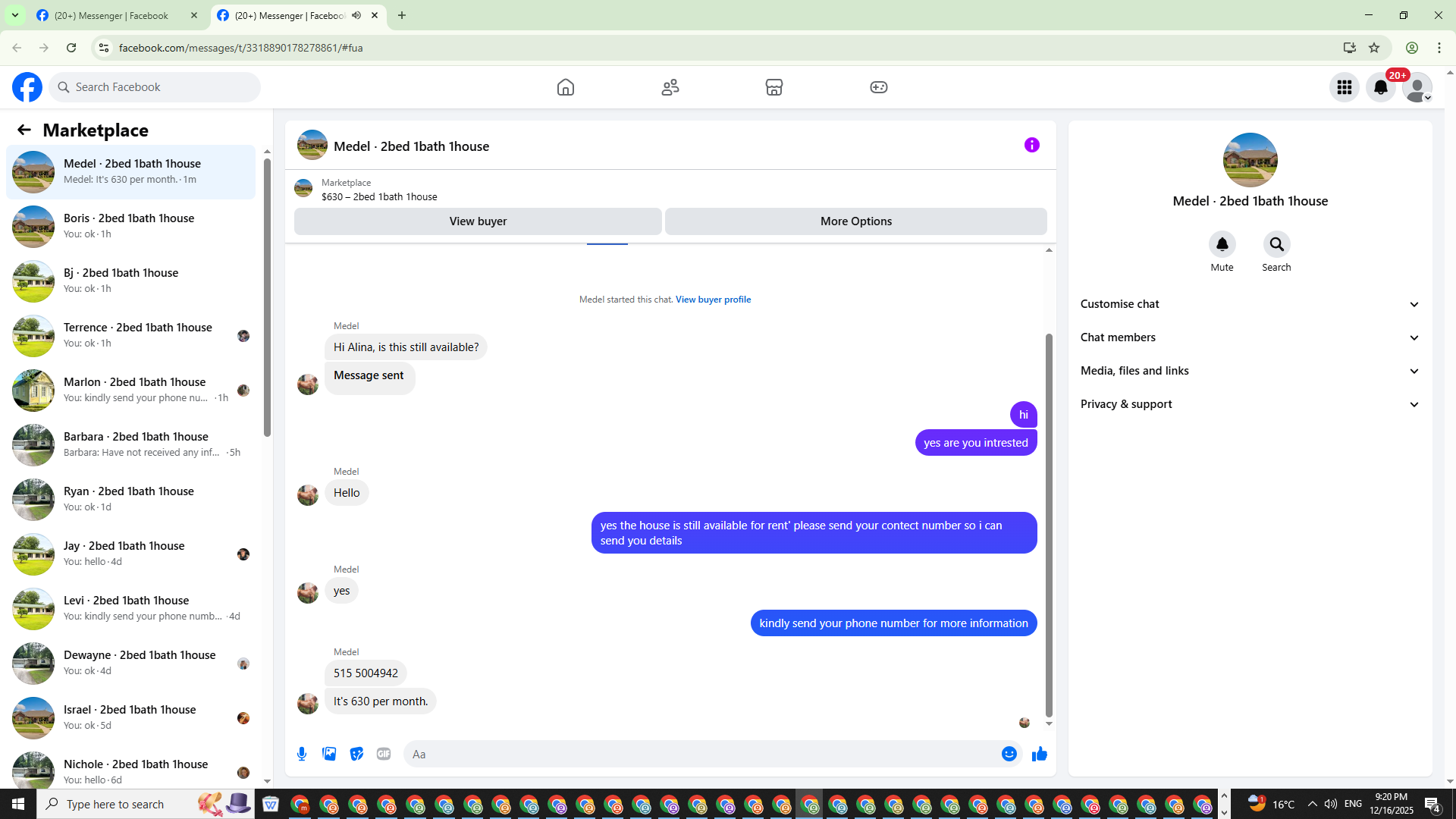This screenshot has height=819, width=1456.
Task: Open Chrome profile icon
Action: pos(1412,48)
